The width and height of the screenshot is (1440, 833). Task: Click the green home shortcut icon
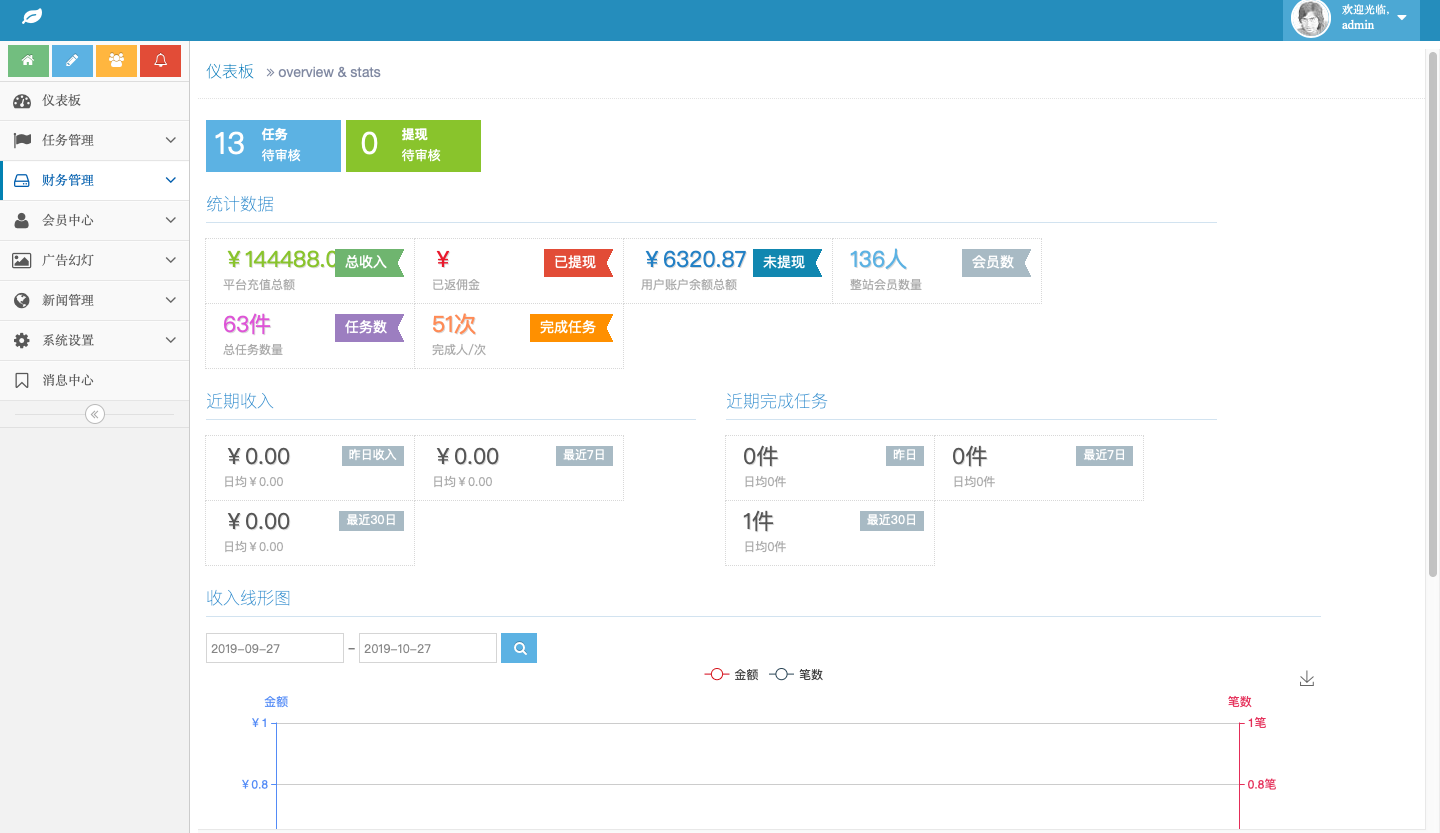pyautogui.click(x=28, y=61)
